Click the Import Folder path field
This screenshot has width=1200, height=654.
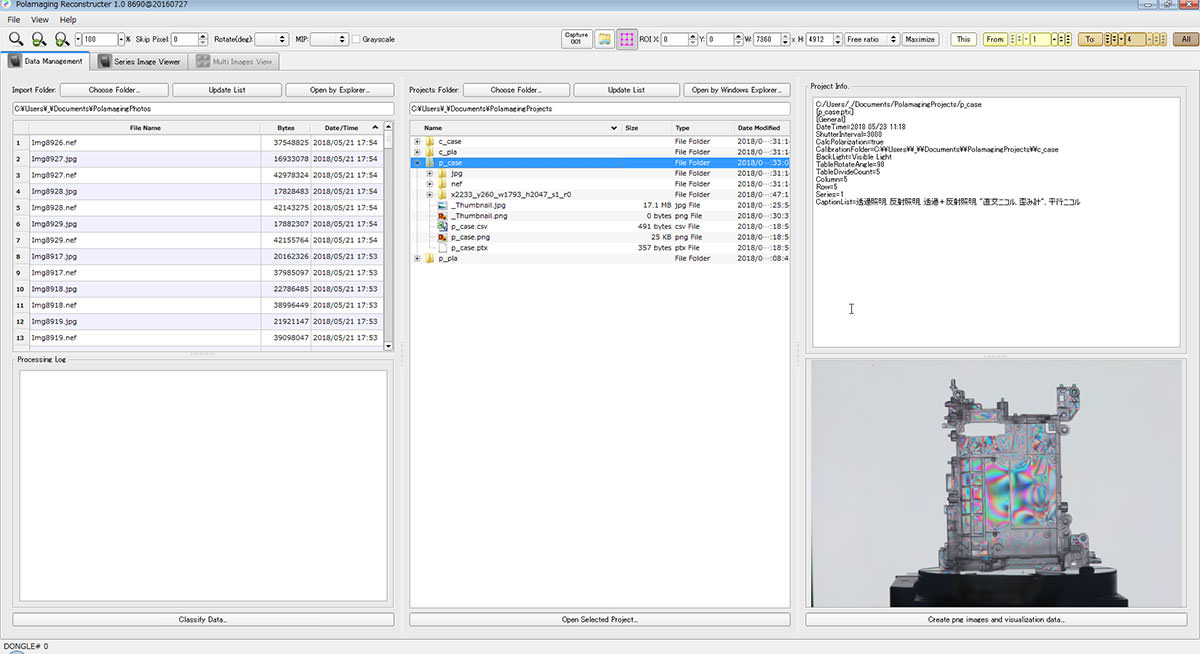(203, 108)
